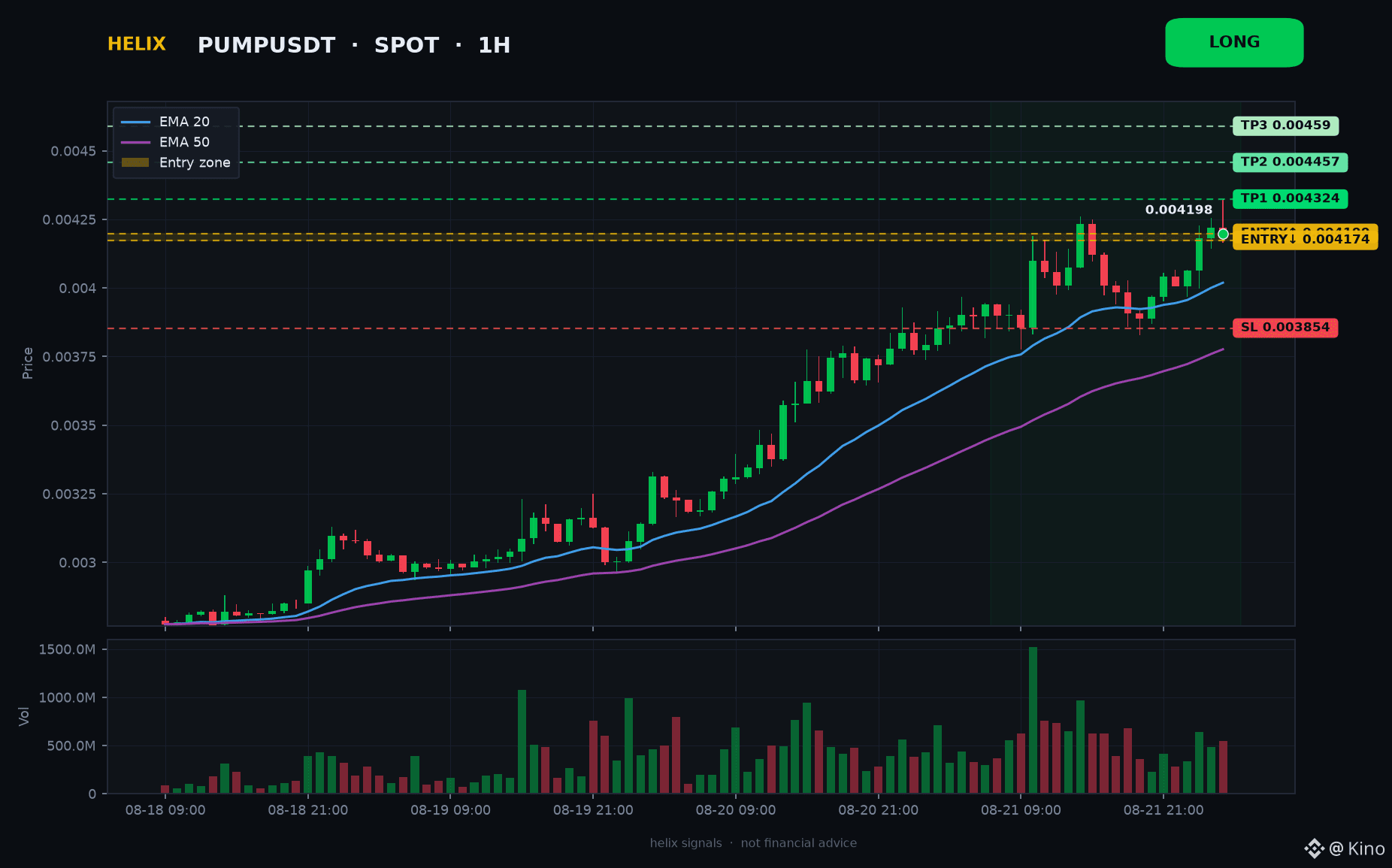Click the SL 0.003854 stop loss label
The height and width of the screenshot is (868, 1392).
coord(1285,328)
